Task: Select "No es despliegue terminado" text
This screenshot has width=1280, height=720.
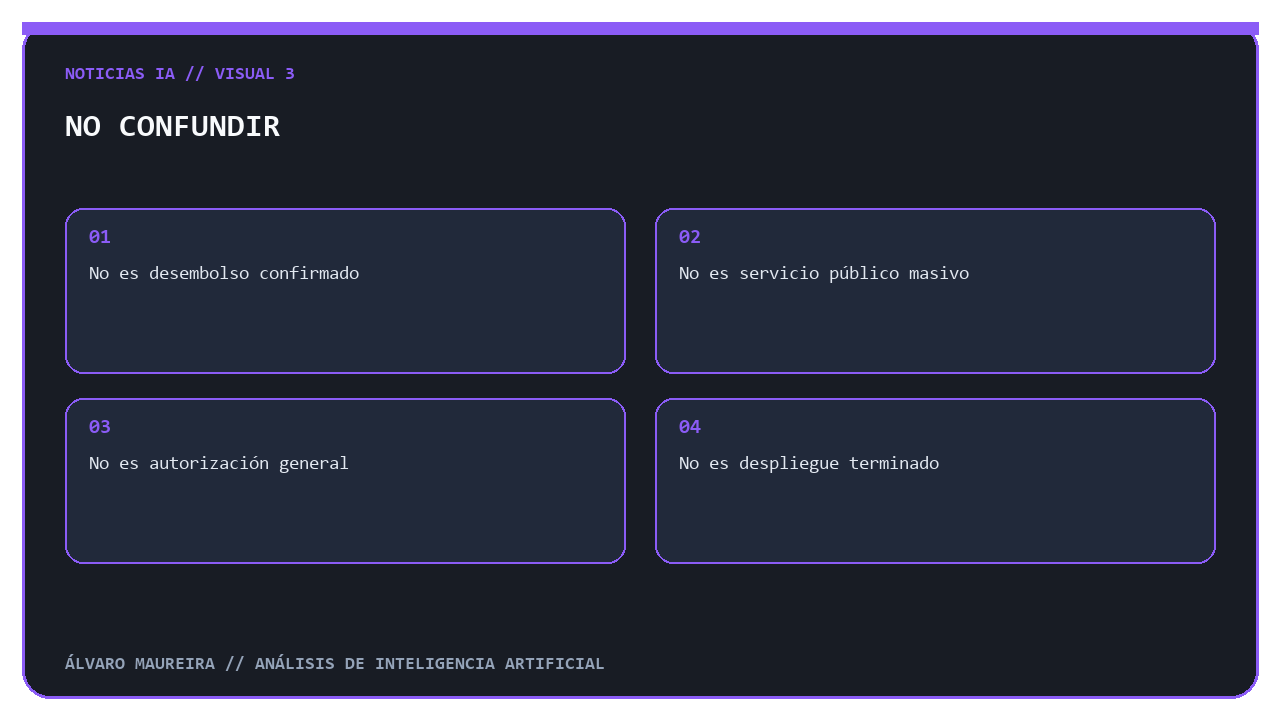Action: [x=809, y=463]
